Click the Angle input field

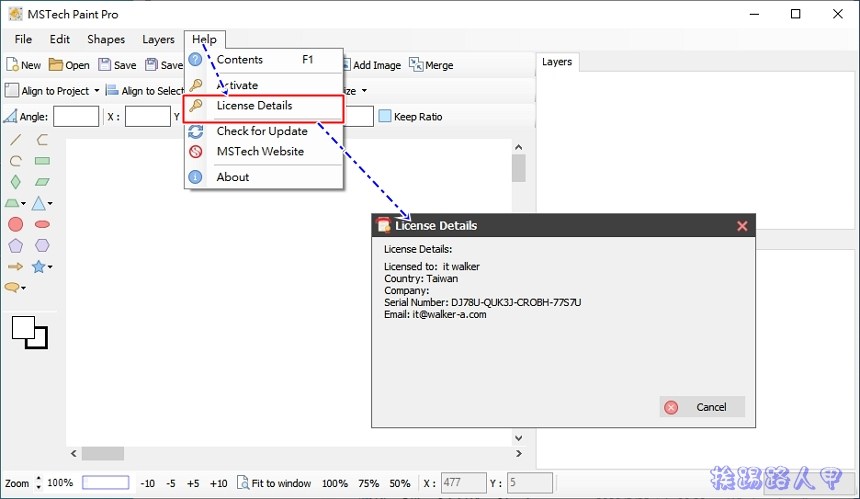click(76, 116)
